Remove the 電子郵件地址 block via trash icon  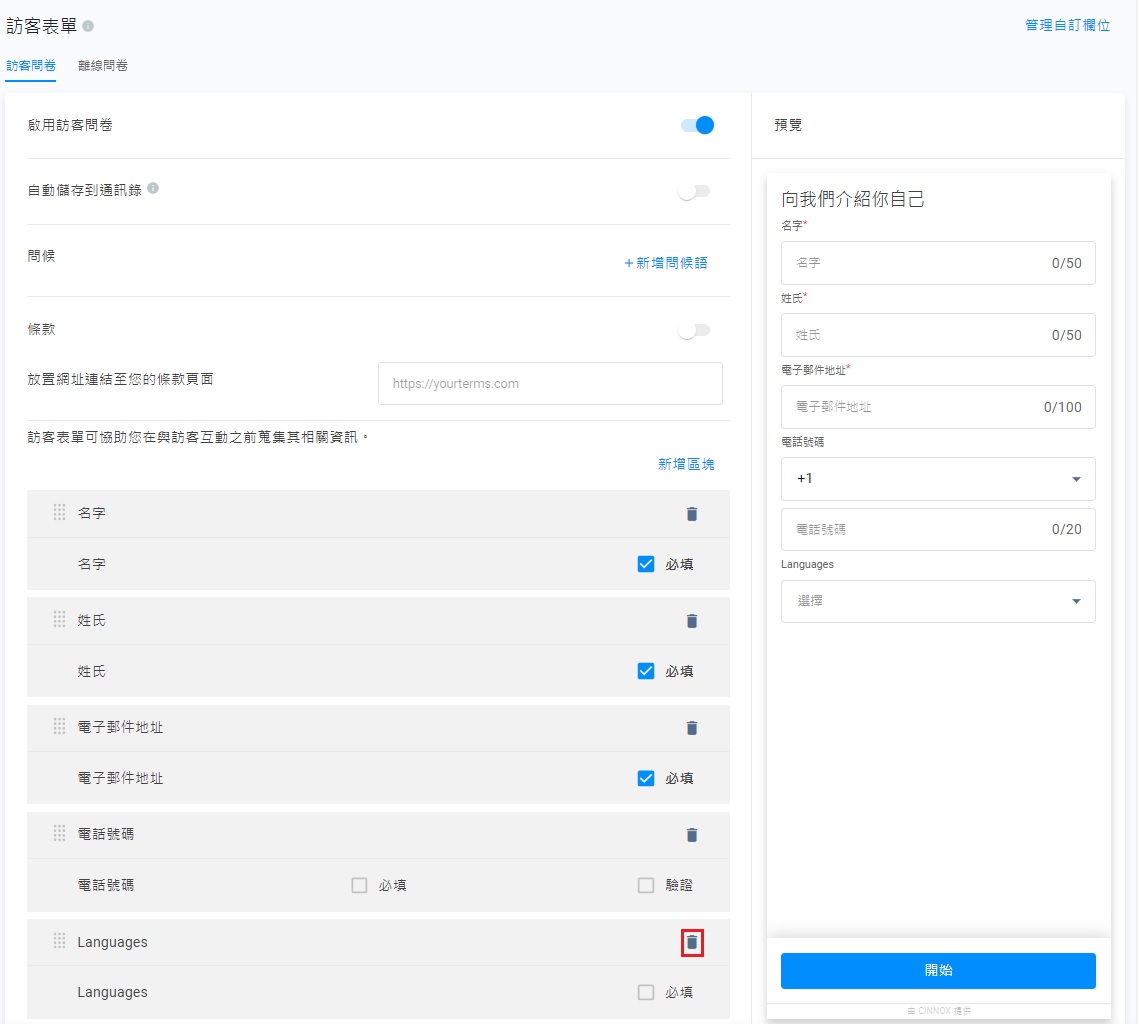691,728
